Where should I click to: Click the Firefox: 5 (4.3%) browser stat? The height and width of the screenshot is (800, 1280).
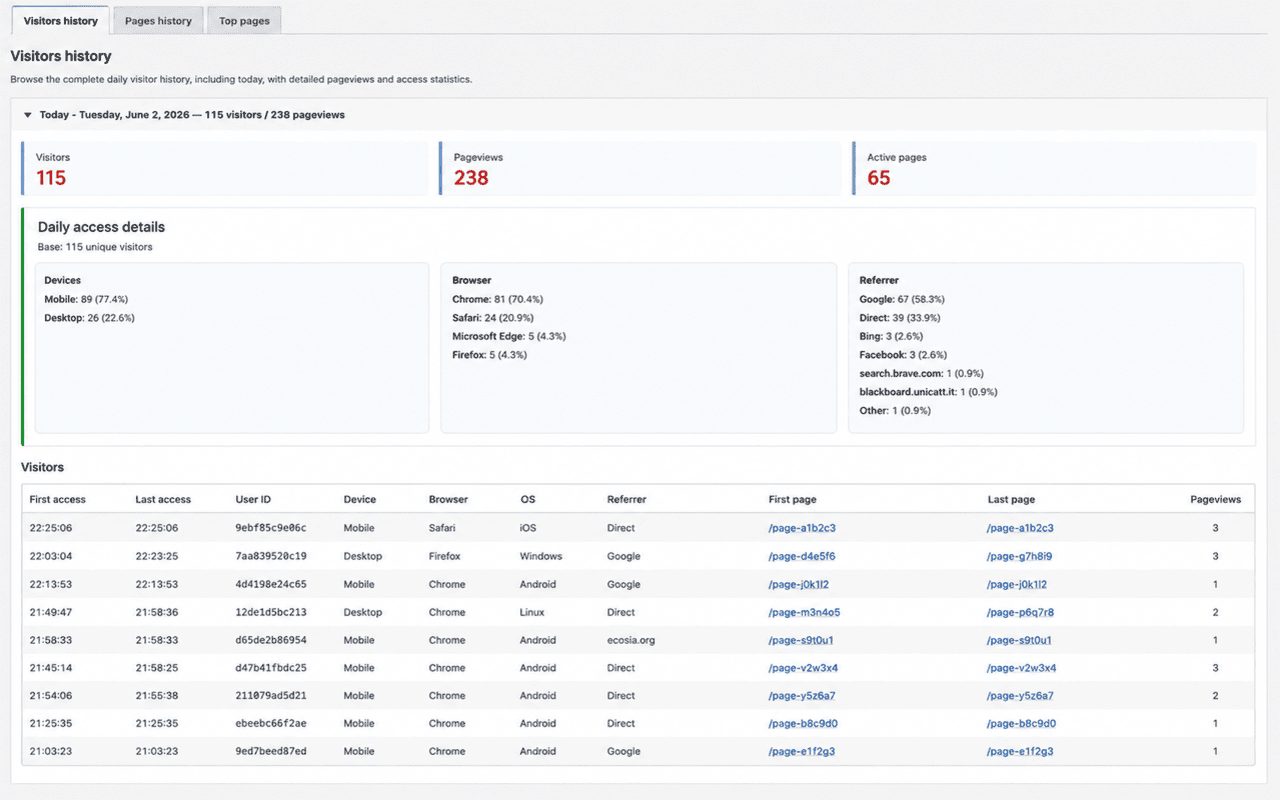pyautogui.click(x=489, y=355)
